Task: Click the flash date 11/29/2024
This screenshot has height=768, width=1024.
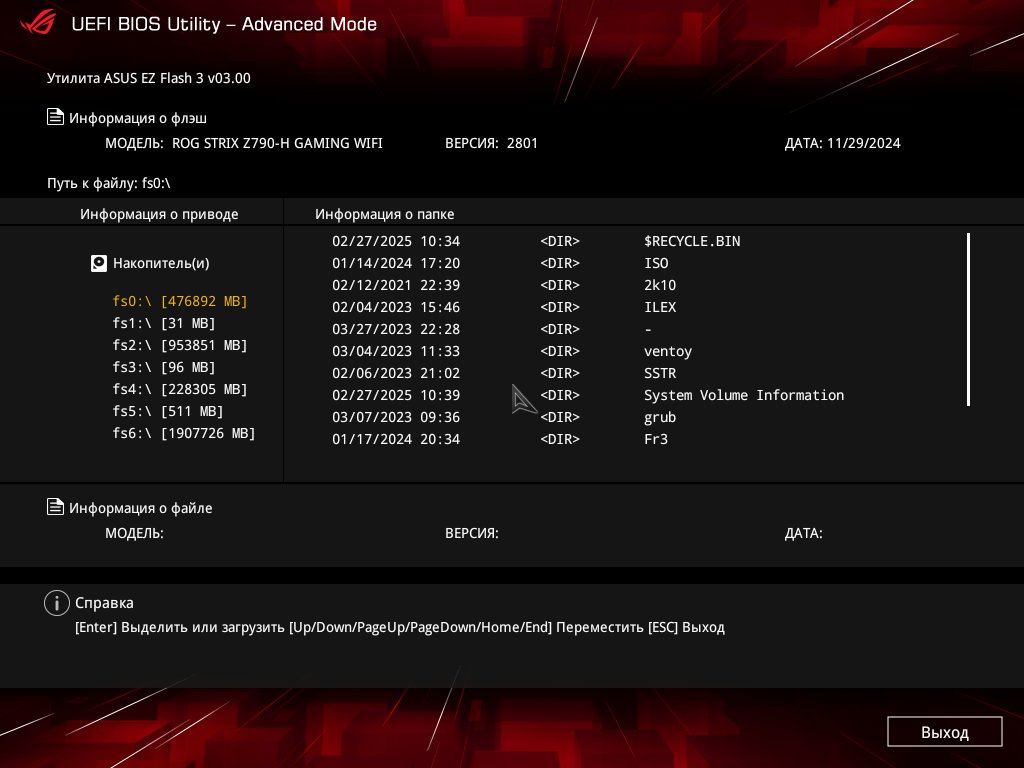Action: pos(863,143)
